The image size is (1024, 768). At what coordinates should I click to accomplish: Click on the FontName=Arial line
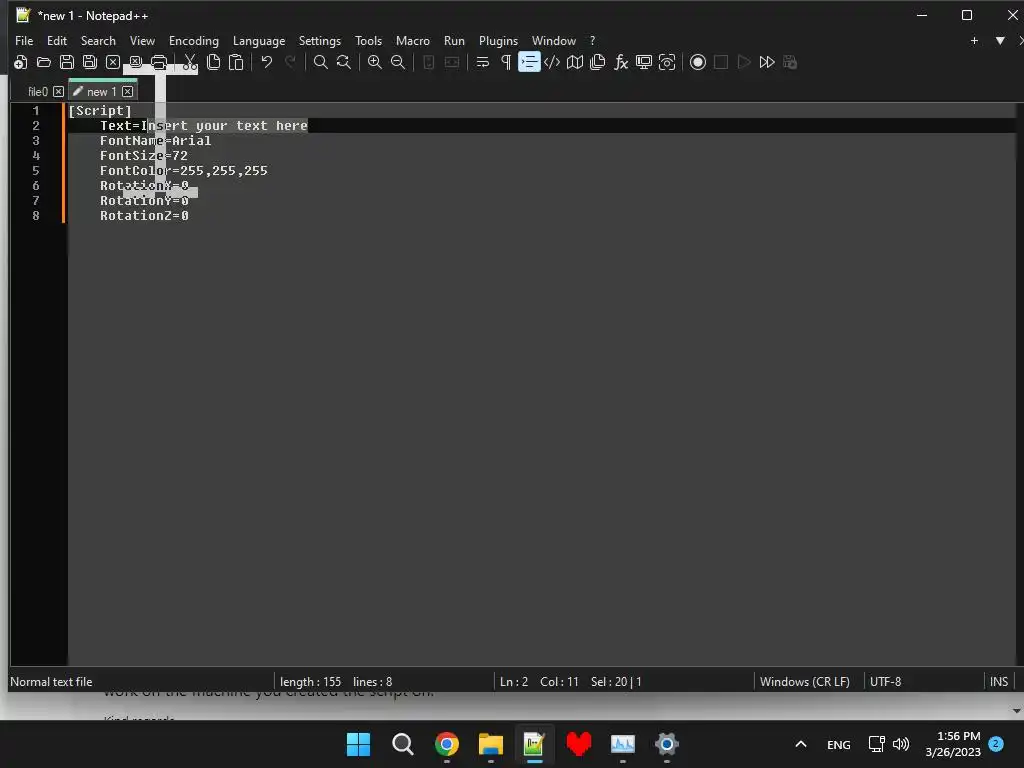(155, 140)
